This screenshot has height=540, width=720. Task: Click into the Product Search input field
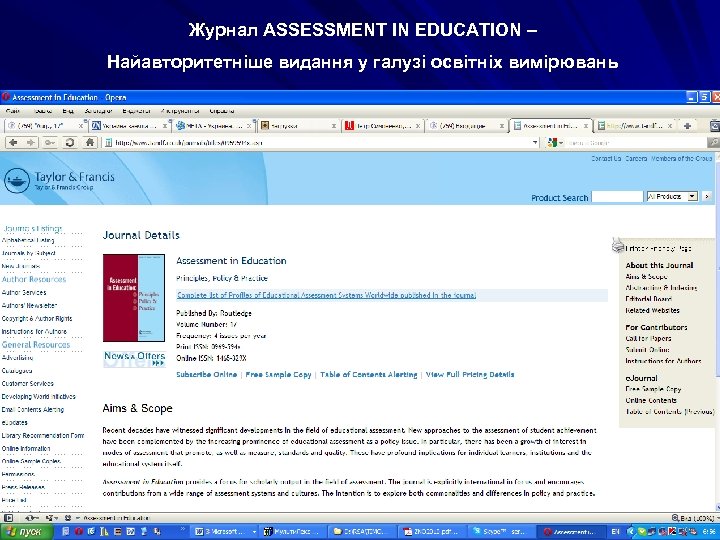pyautogui.click(x=617, y=197)
